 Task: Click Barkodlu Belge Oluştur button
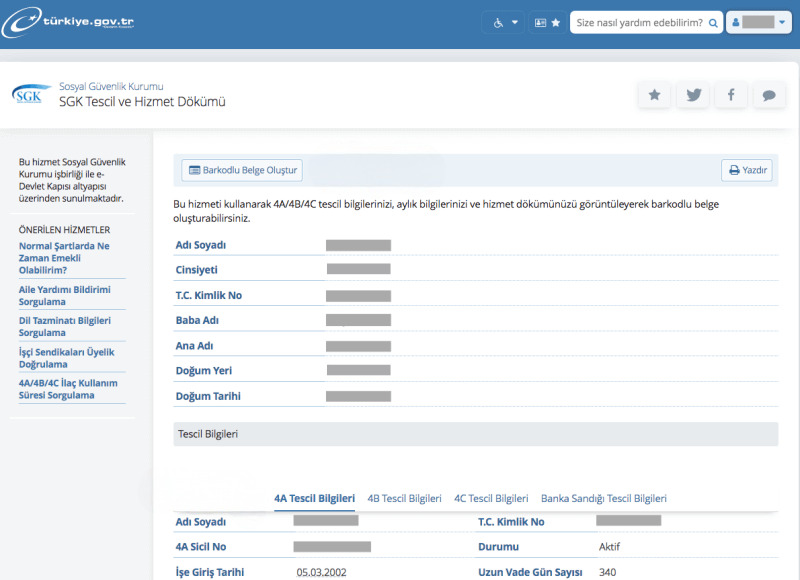click(x=242, y=170)
